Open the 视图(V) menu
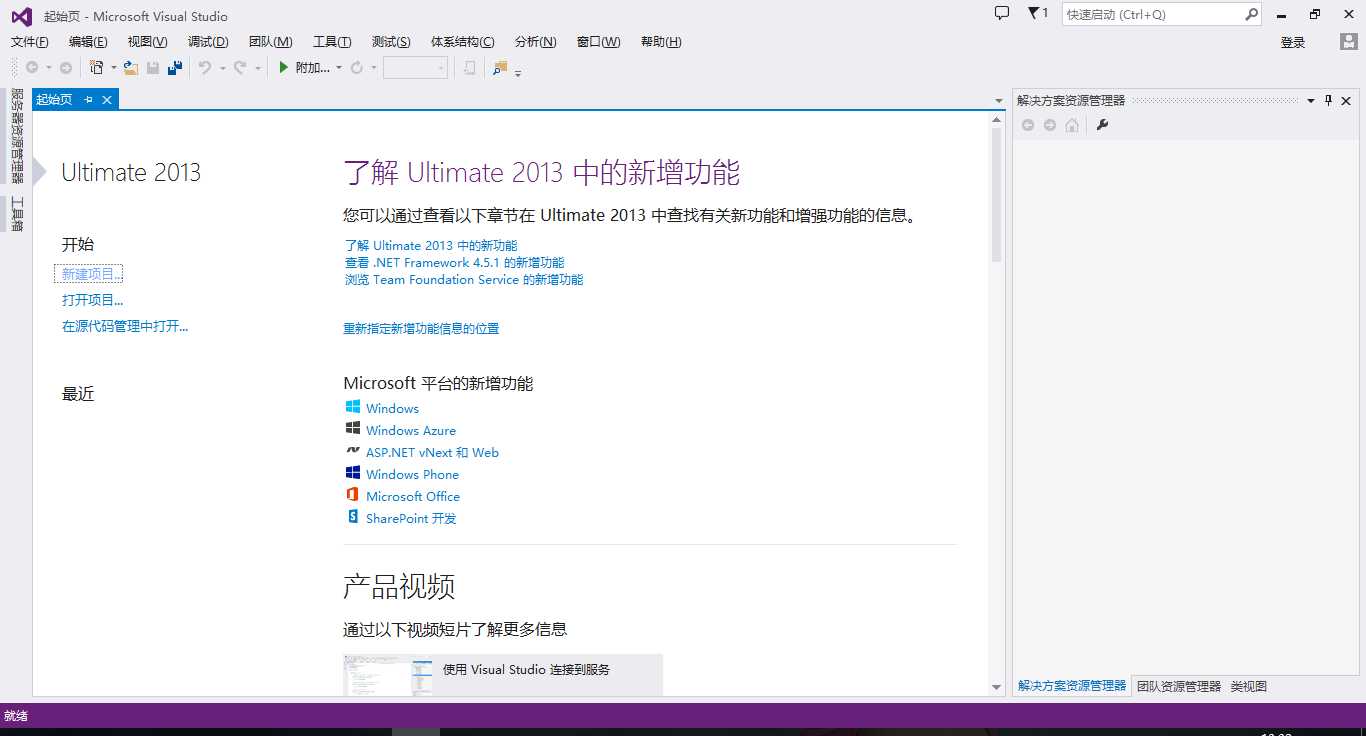The width and height of the screenshot is (1366, 736). pos(147,41)
